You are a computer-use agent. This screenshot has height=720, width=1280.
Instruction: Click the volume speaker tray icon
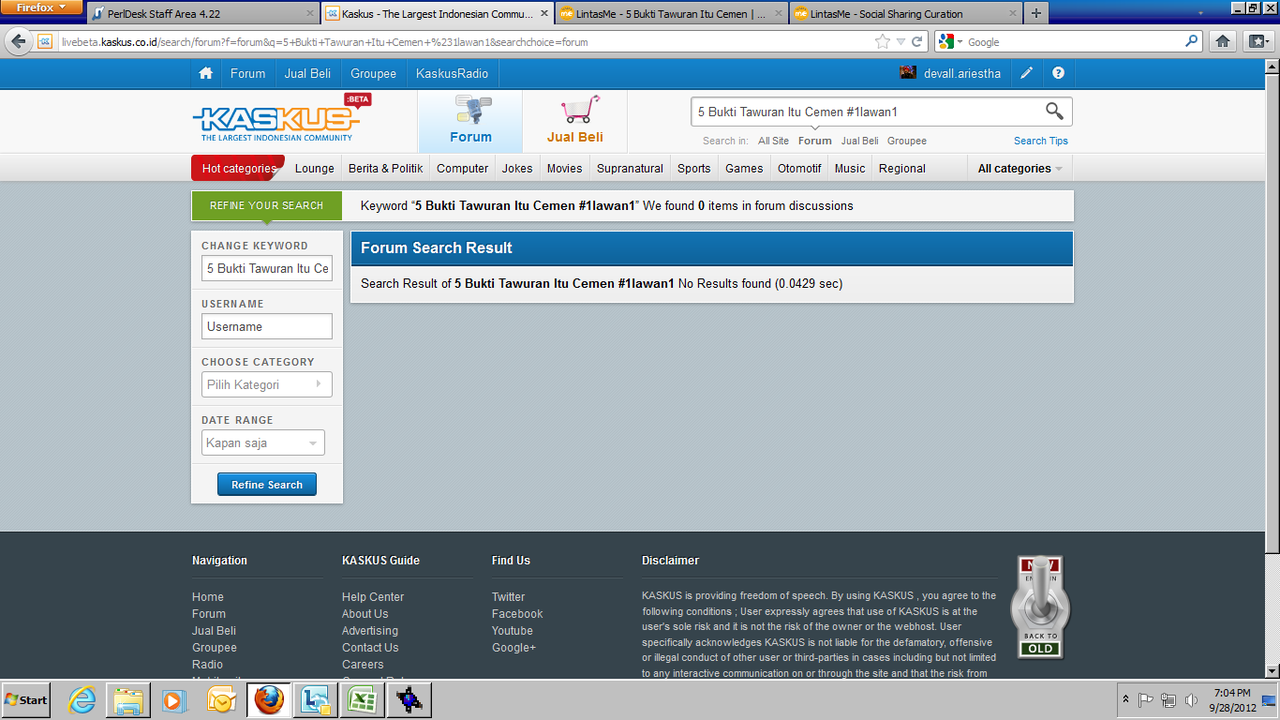tap(1190, 700)
